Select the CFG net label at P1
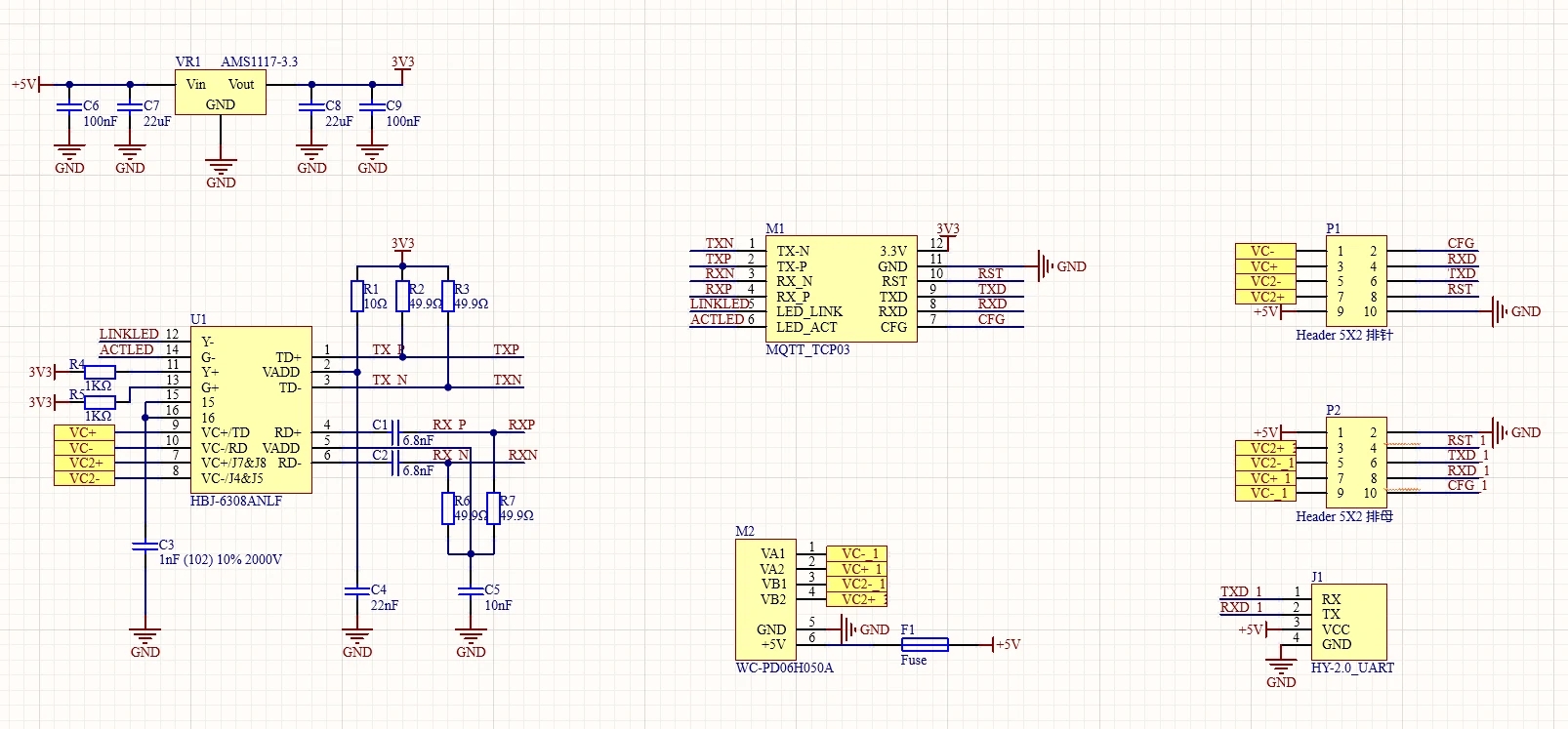Viewport: 1568px width, 729px height. (x=1461, y=243)
